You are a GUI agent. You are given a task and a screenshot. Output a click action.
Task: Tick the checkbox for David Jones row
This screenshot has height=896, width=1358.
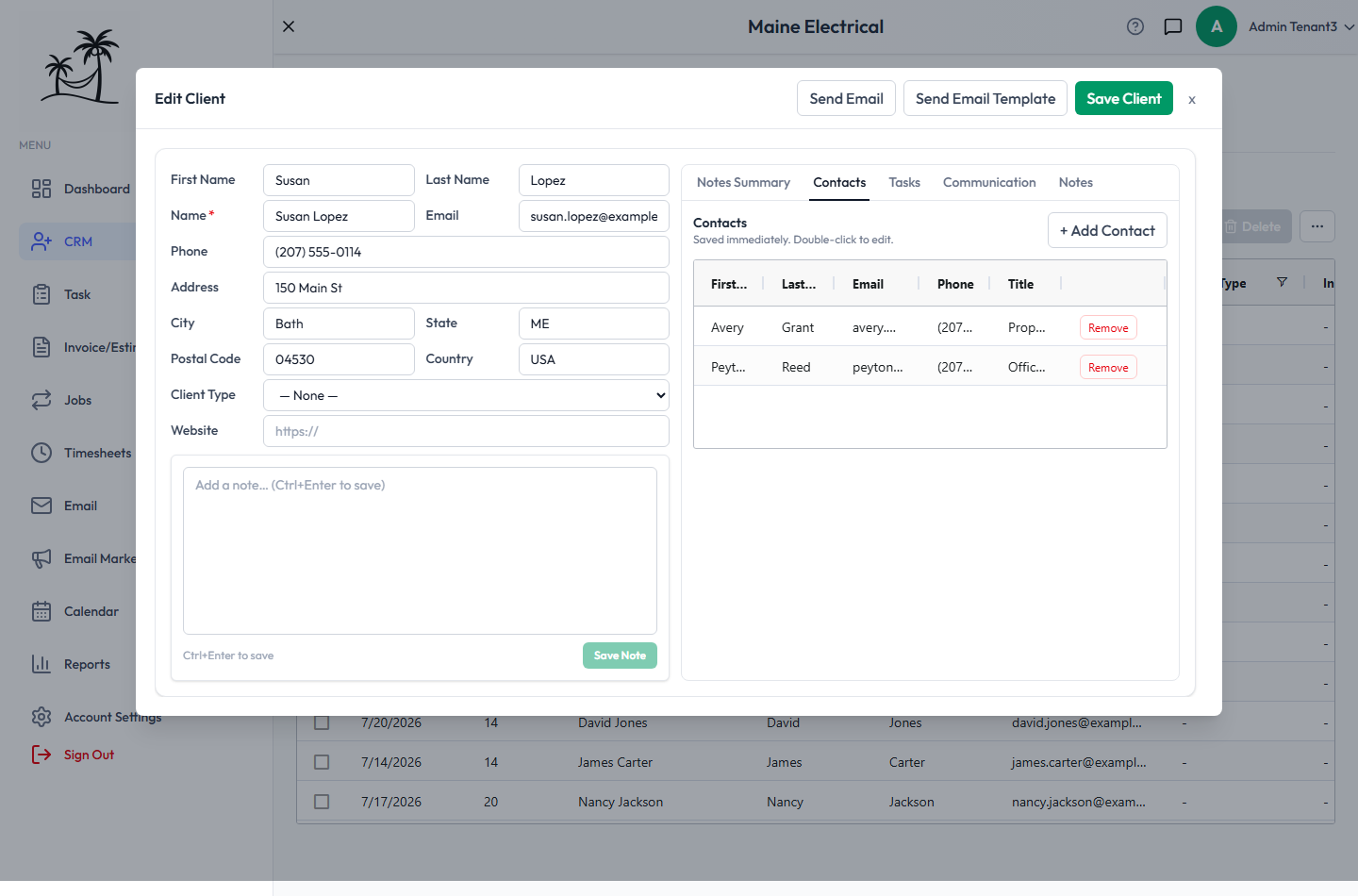point(322,722)
